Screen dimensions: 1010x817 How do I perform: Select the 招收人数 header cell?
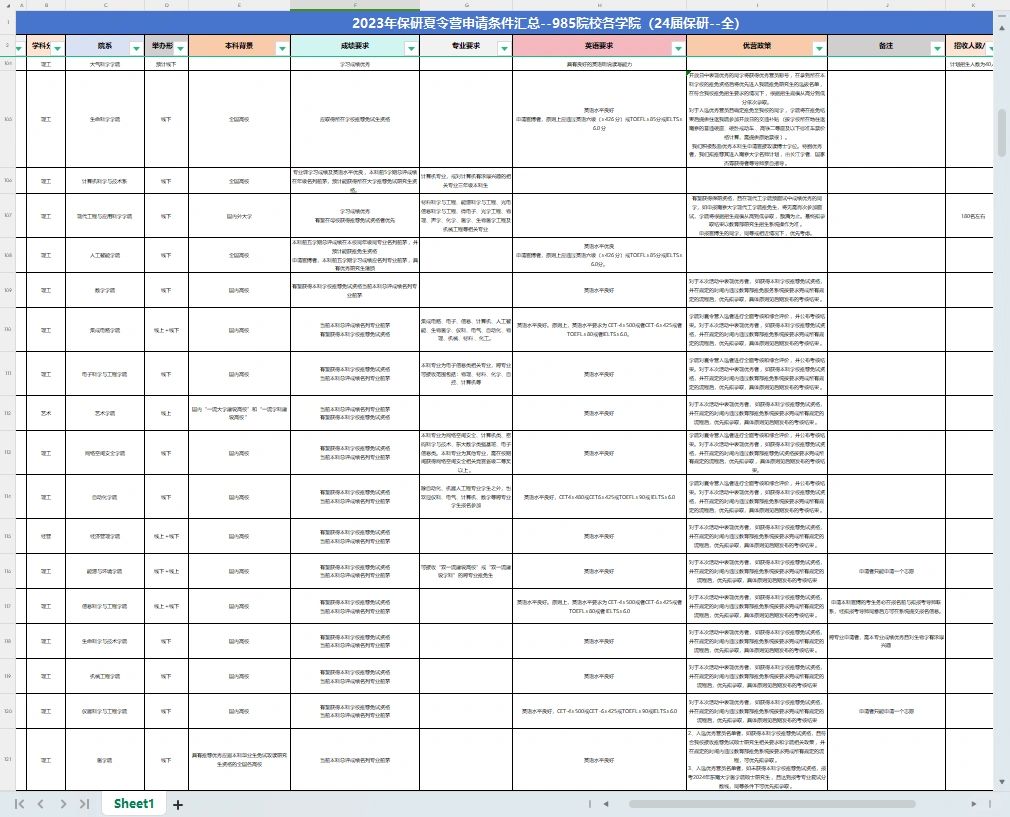pyautogui.click(x=969, y=46)
